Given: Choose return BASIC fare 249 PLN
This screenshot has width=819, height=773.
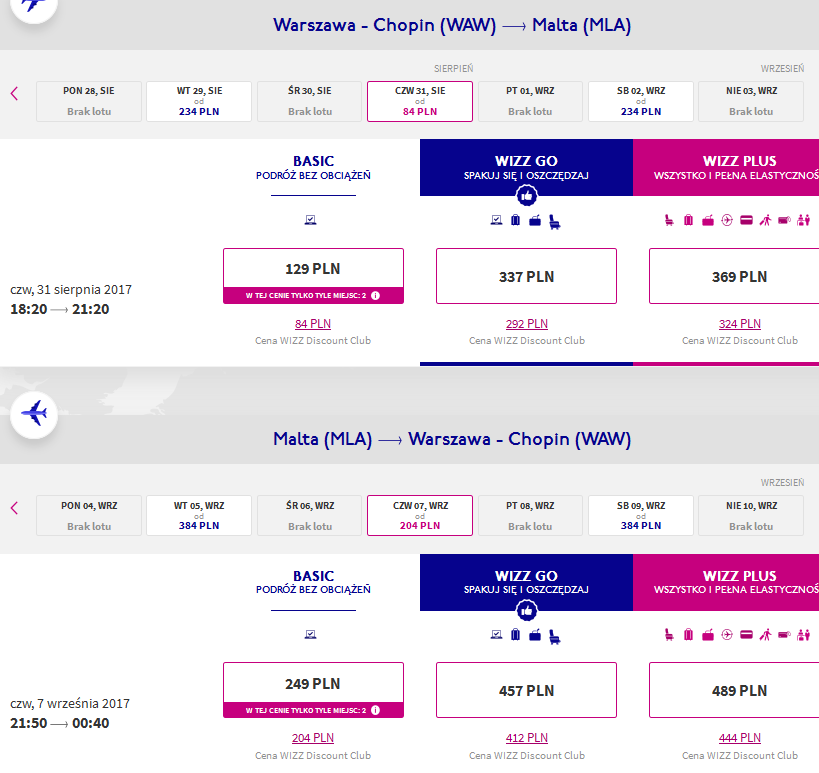Looking at the screenshot, I should [313, 690].
